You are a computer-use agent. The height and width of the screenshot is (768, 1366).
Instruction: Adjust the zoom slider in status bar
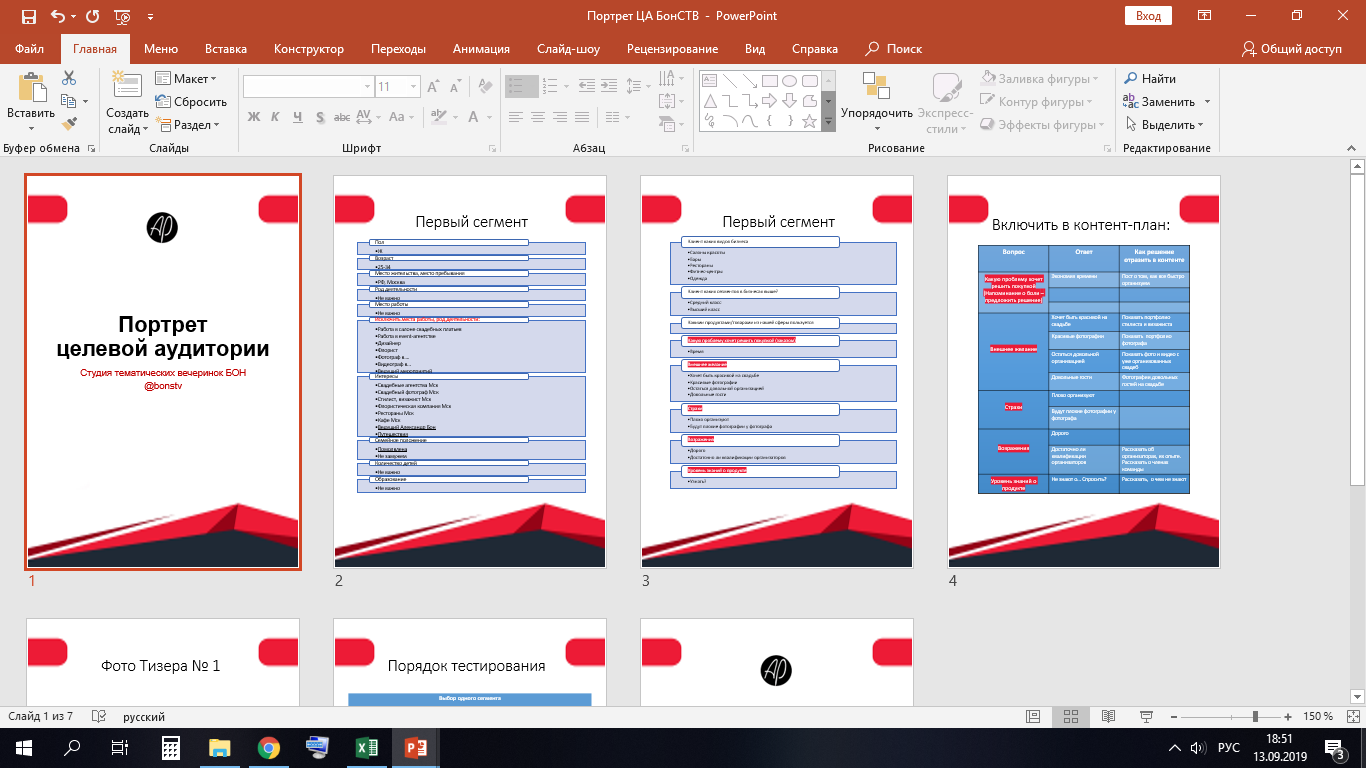tap(1256, 717)
